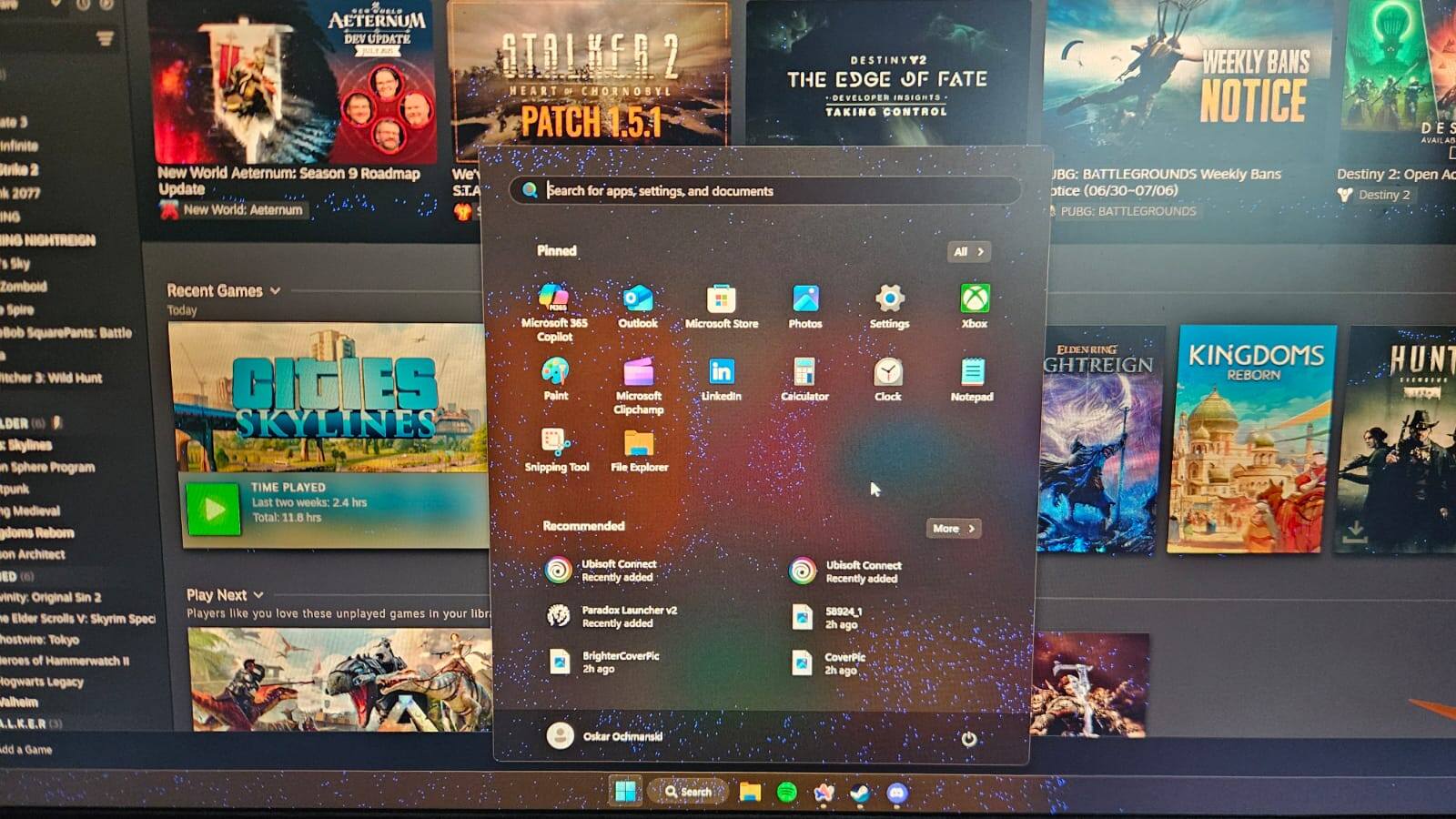Screen dimensions: 1456x819
Task: Open Settings gear in pinned apps
Action: (889, 307)
